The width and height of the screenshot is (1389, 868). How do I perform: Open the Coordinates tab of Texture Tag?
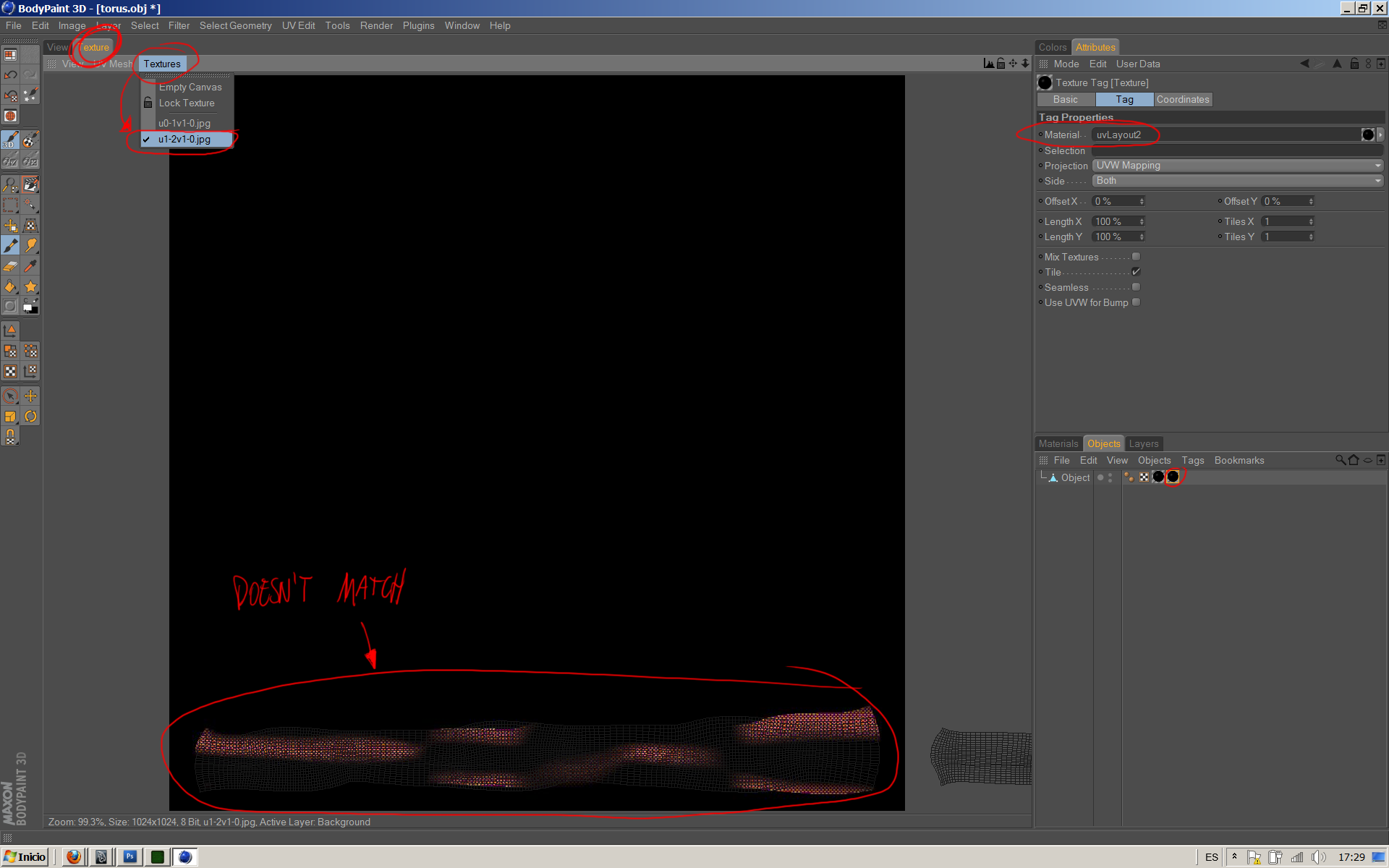[x=1183, y=99]
